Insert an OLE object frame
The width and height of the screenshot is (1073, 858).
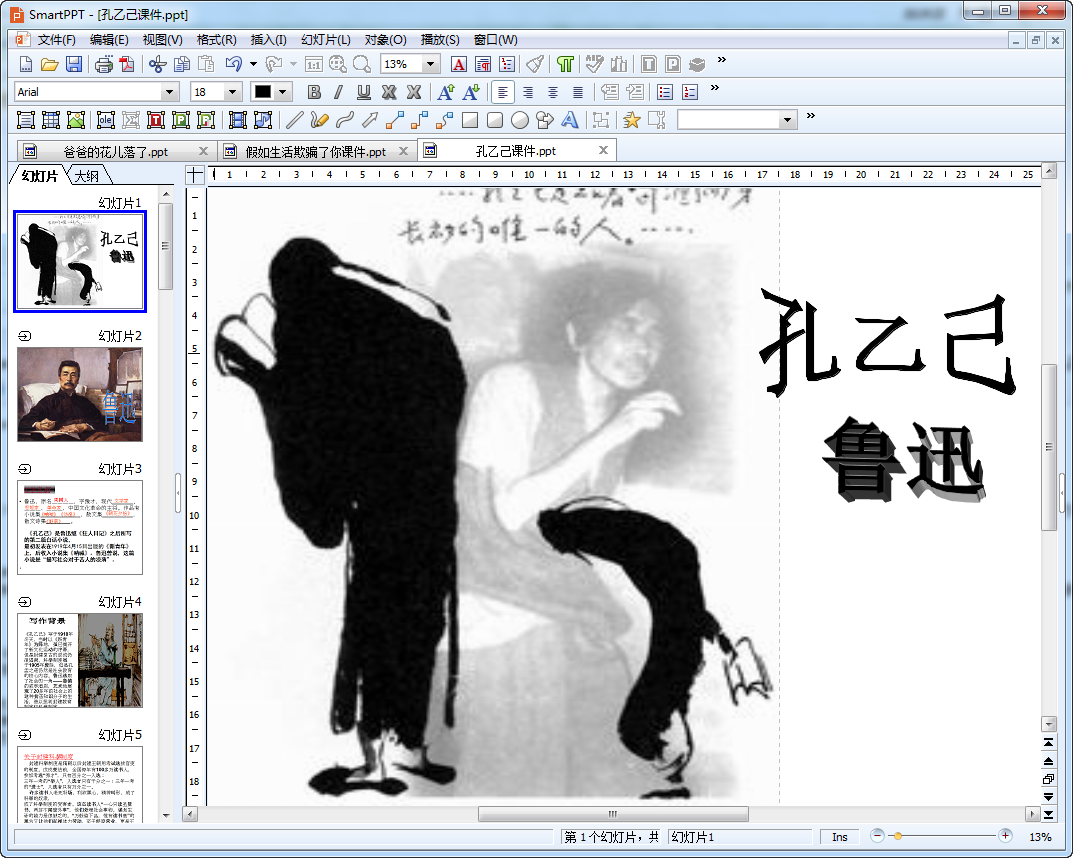click(105, 120)
